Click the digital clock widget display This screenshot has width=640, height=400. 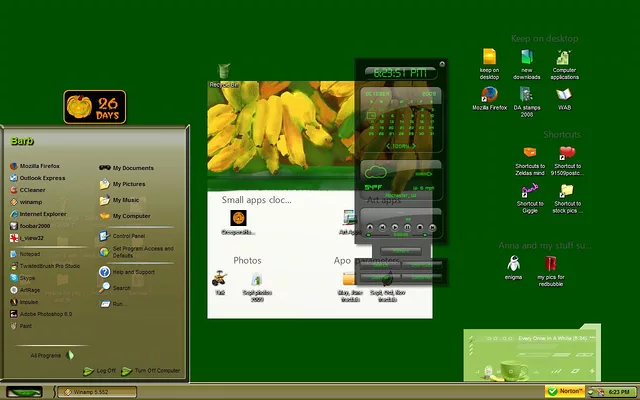399,73
